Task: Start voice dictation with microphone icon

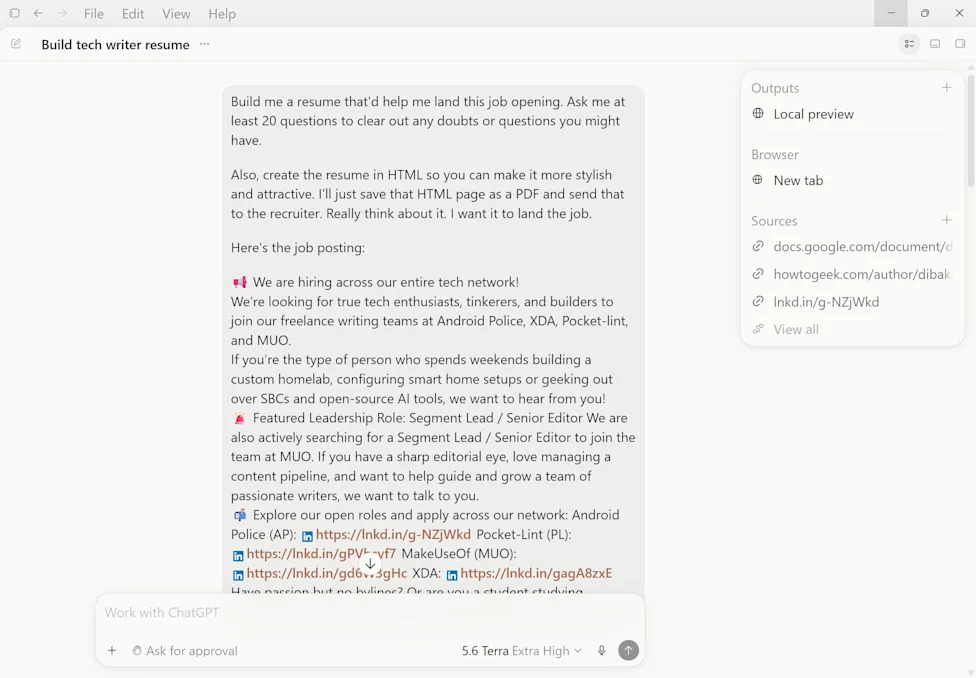Action: pyautogui.click(x=601, y=651)
